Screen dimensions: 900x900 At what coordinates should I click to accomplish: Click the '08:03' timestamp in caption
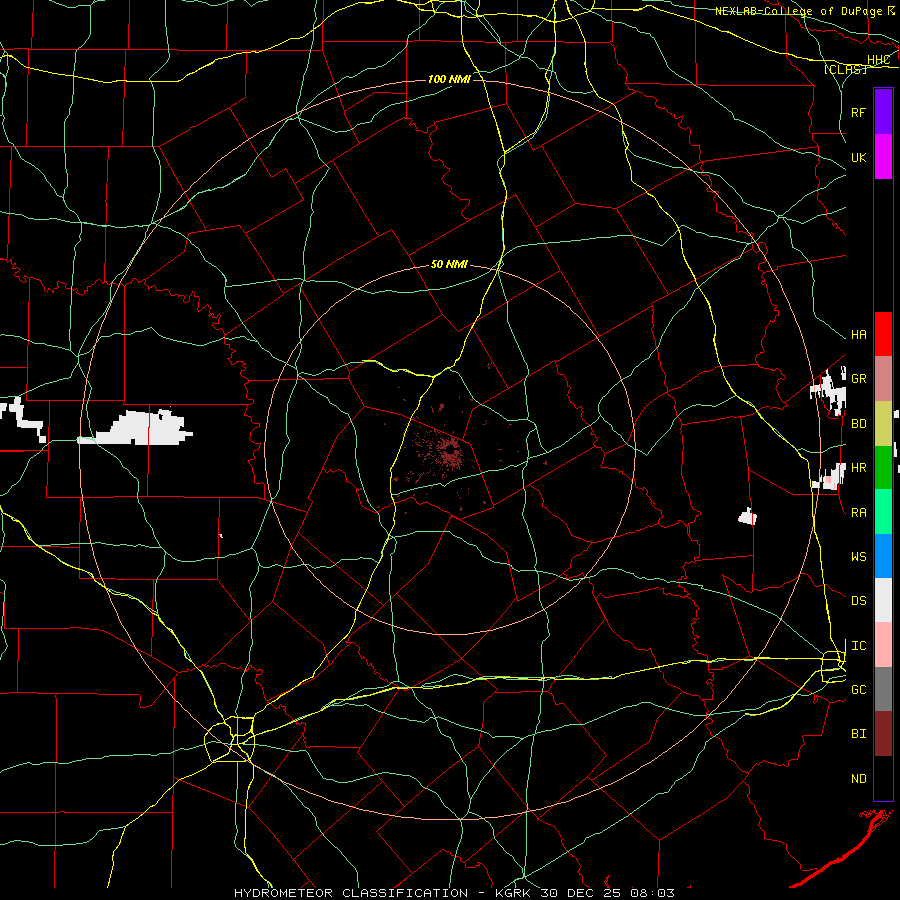[652, 893]
